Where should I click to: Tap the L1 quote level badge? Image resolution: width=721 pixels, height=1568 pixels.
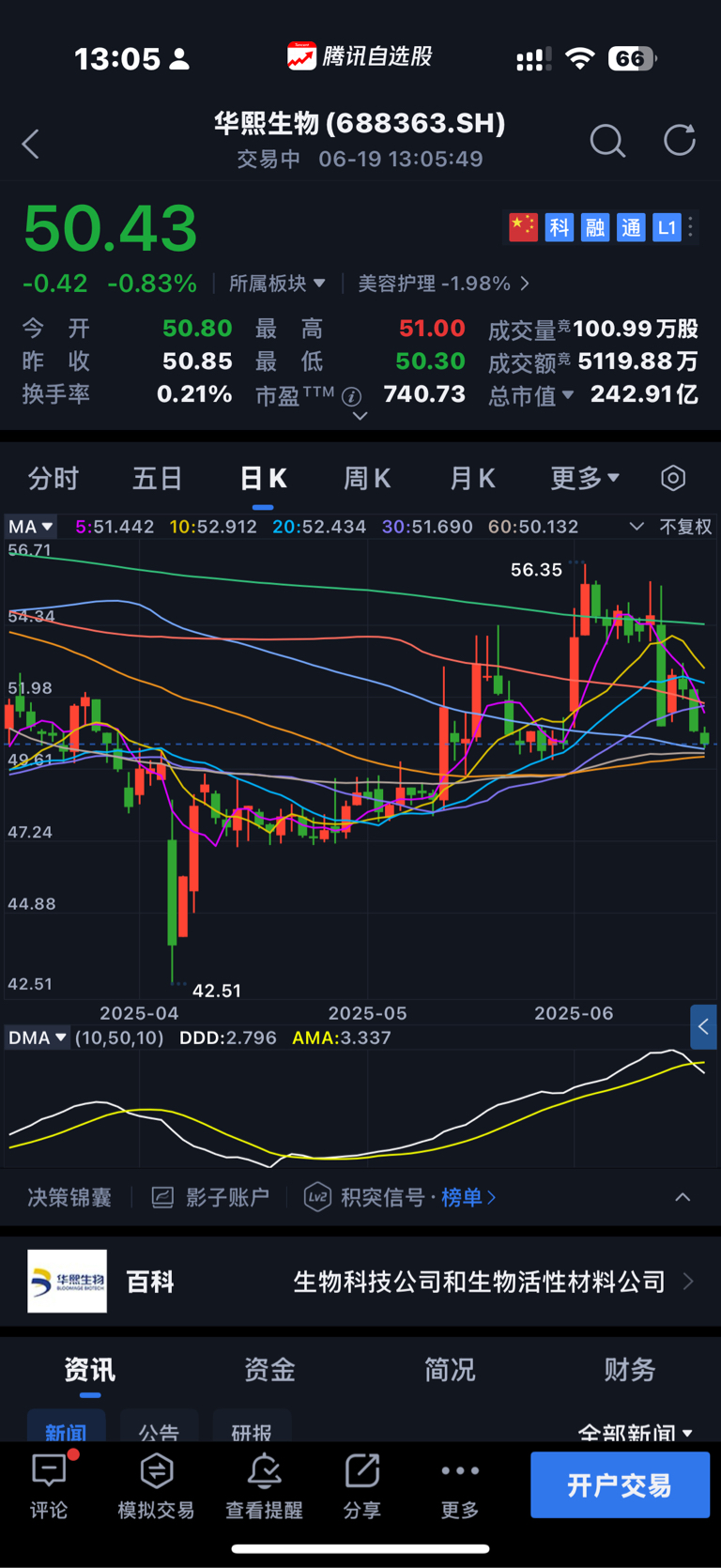(x=667, y=227)
